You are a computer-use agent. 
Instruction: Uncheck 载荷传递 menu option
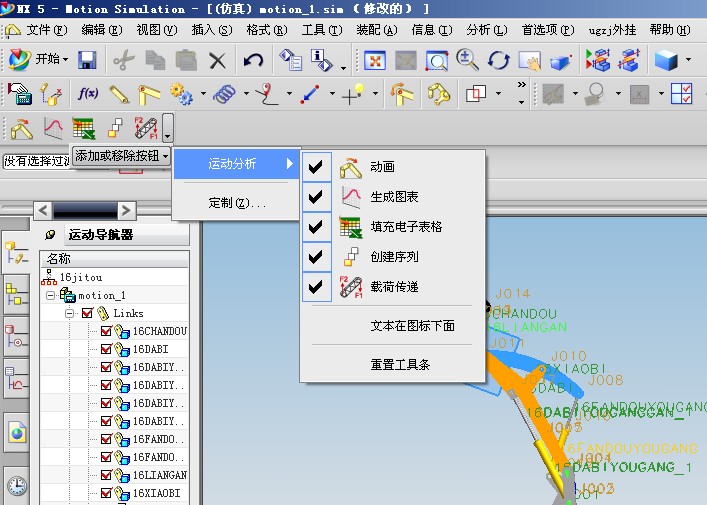(x=316, y=287)
